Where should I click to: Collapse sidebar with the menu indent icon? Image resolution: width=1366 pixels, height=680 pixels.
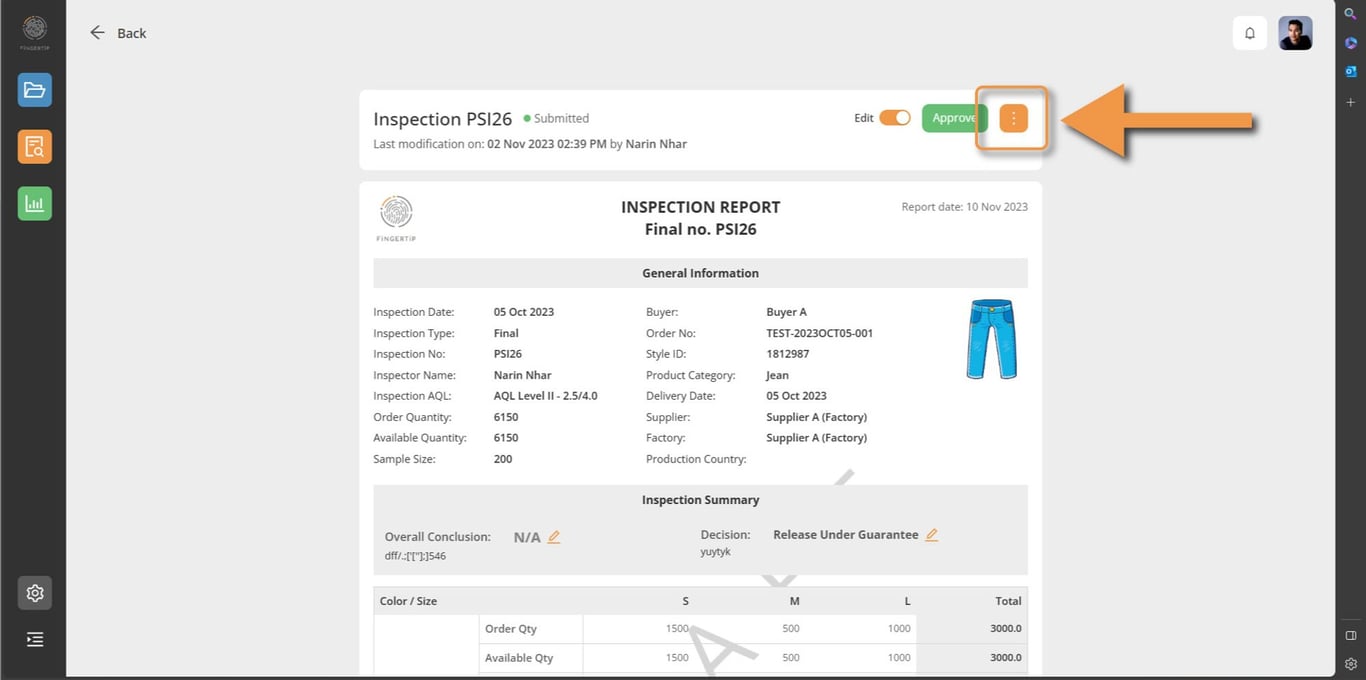(35, 639)
